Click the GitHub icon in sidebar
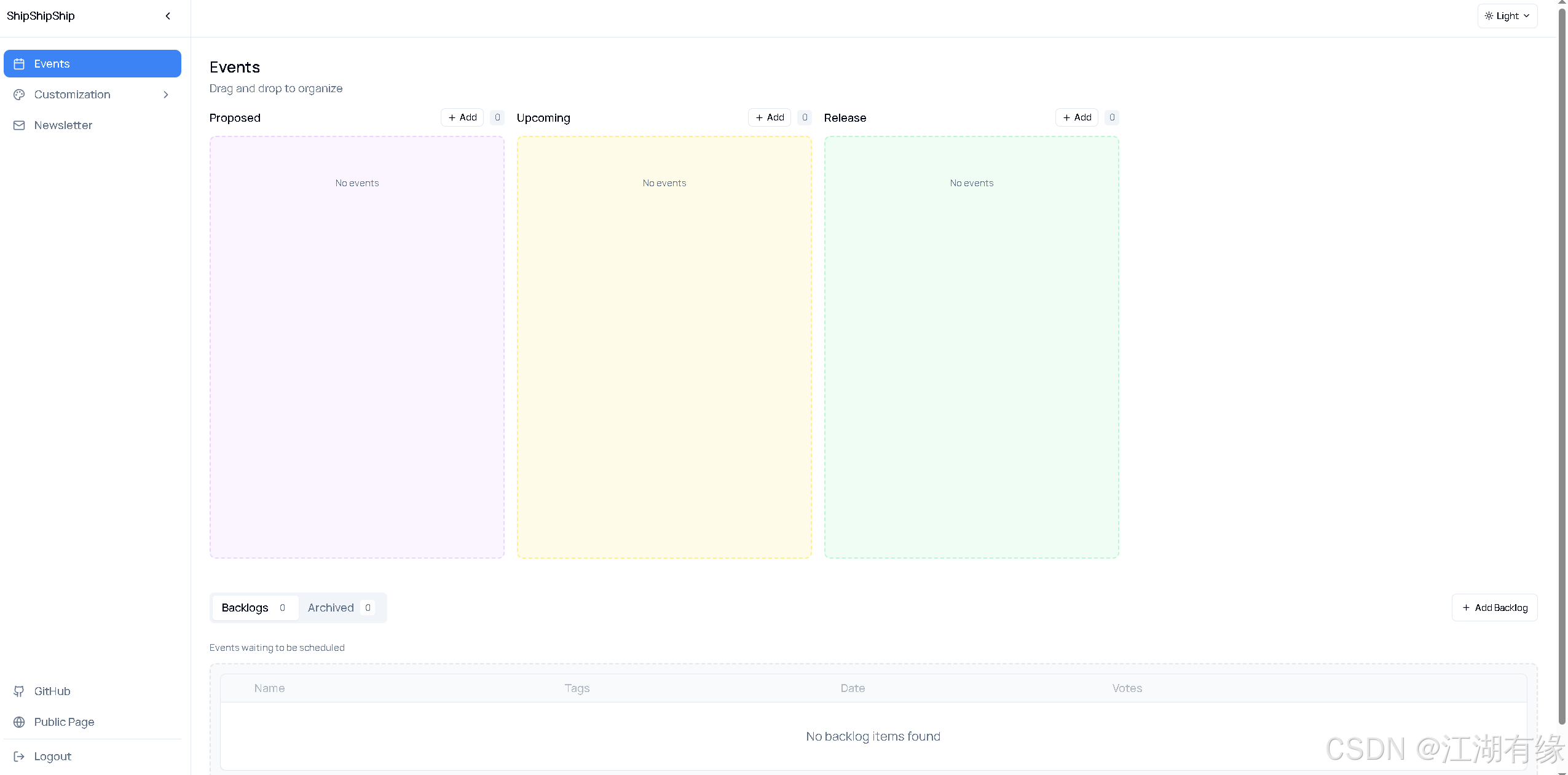 coord(19,691)
